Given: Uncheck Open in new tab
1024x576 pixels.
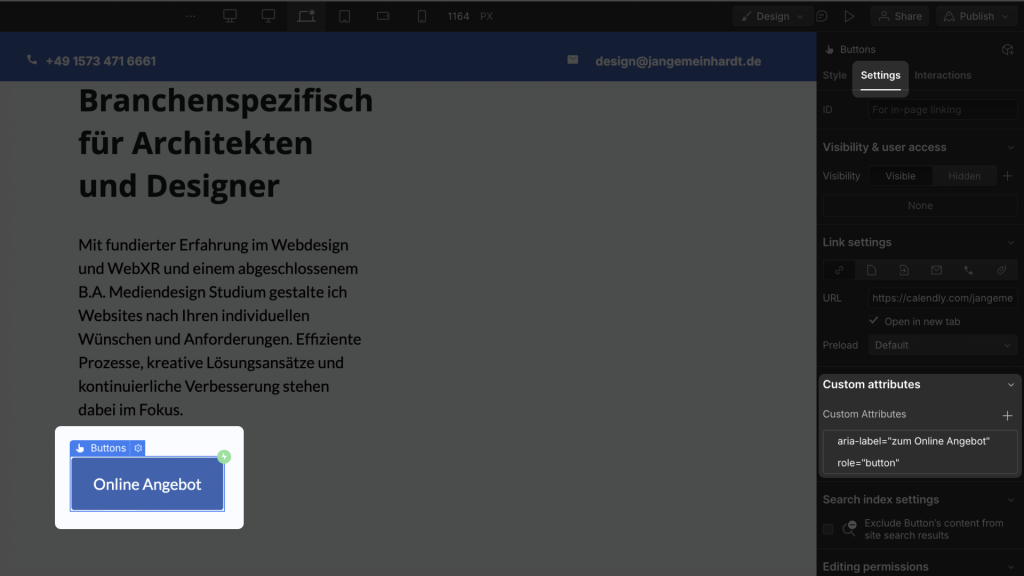Looking at the screenshot, I should pos(874,321).
